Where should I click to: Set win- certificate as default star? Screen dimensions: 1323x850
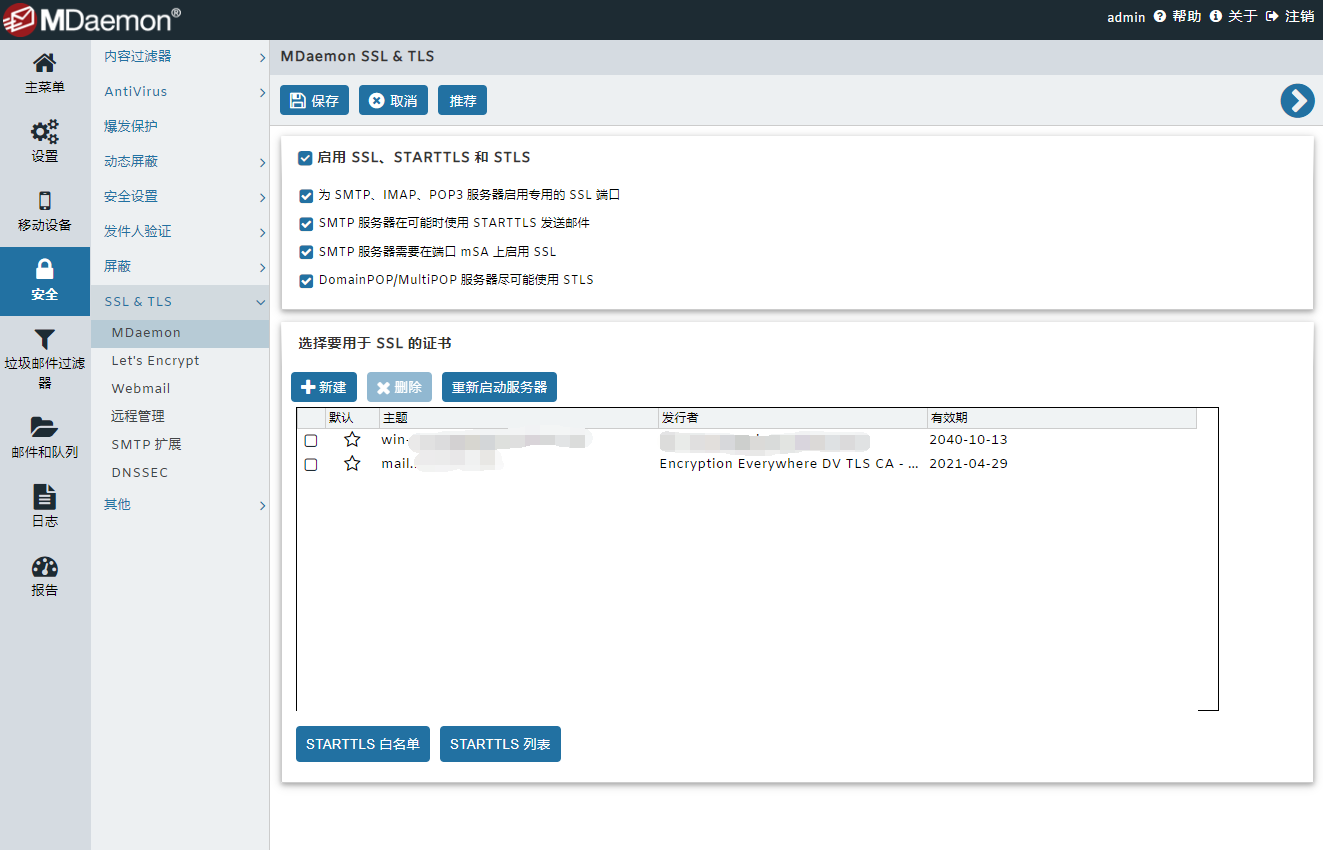(352, 439)
